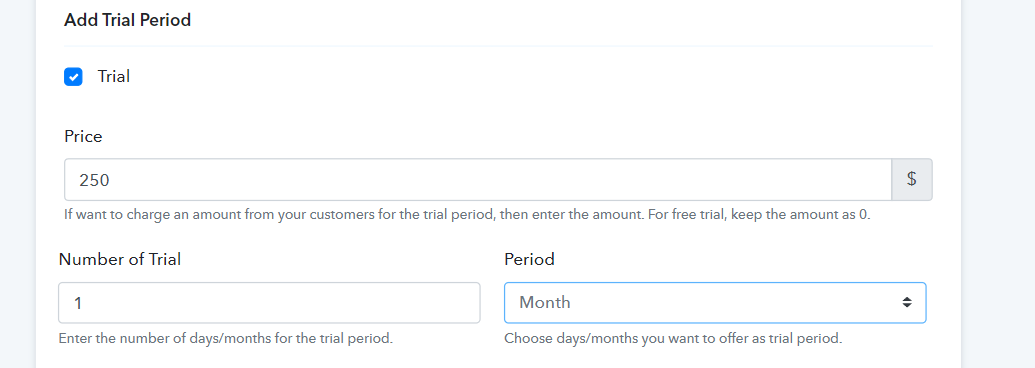Image resolution: width=1035 pixels, height=368 pixels.
Task: Click the divider line below Add Trial Period
Action: [498, 46]
